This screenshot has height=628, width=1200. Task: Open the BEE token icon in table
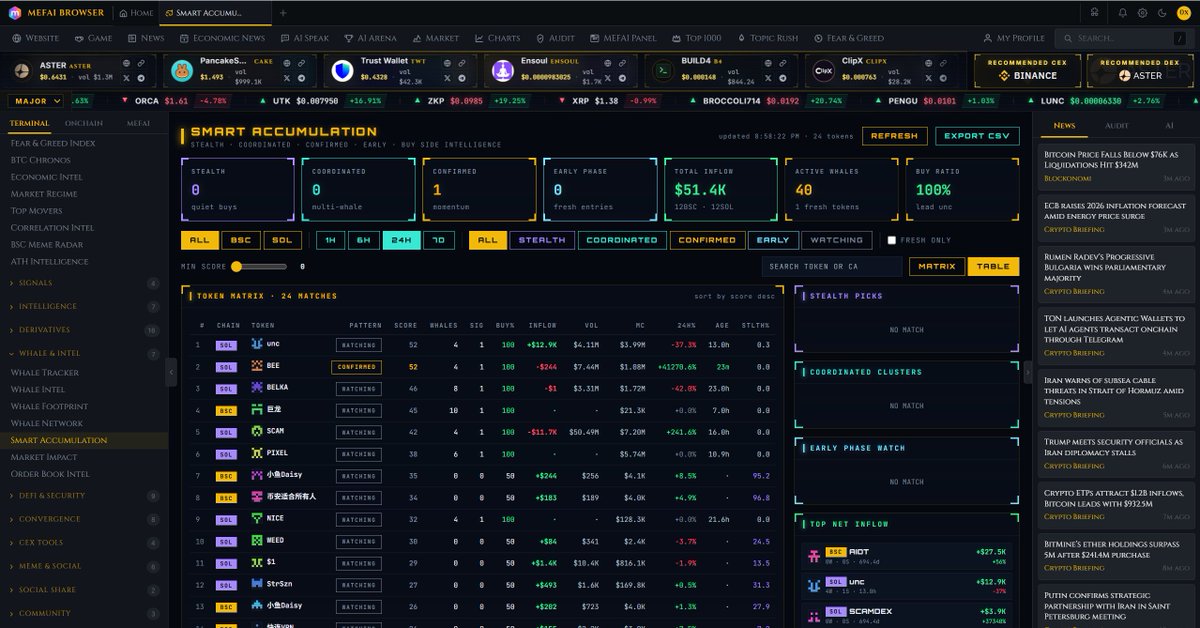coord(257,366)
